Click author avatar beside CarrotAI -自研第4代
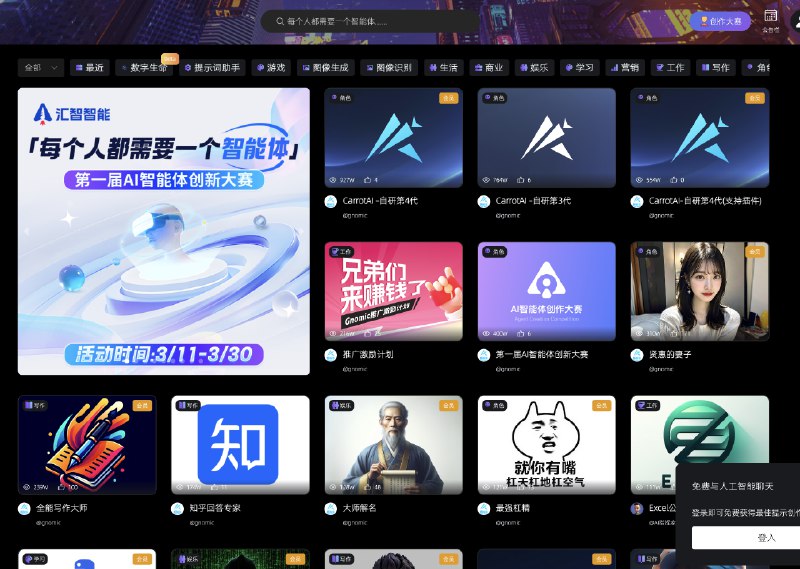The image size is (800, 569). coord(331,202)
